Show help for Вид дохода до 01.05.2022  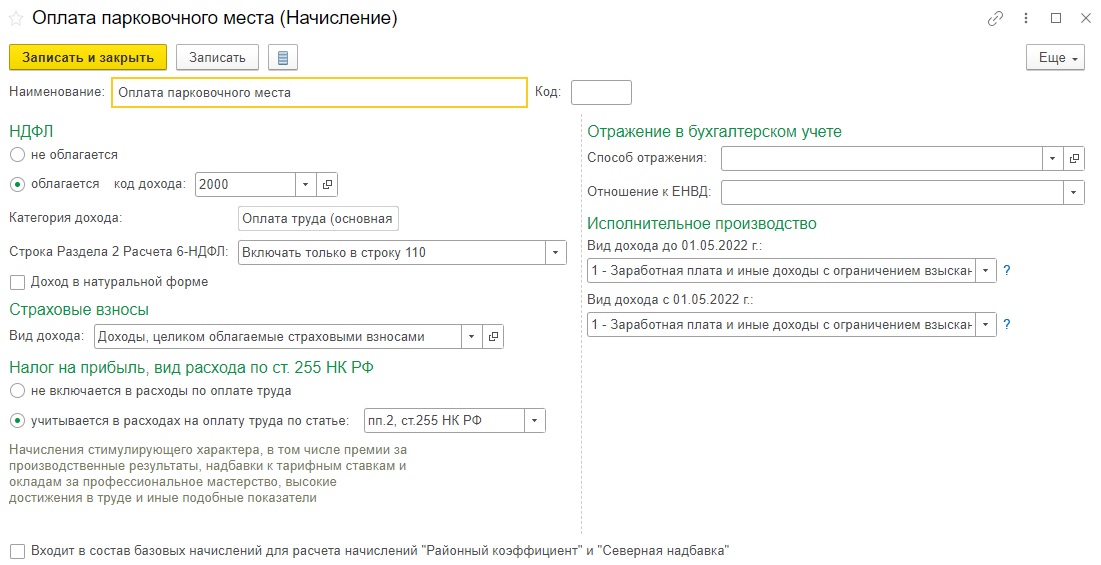(1006, 270)
